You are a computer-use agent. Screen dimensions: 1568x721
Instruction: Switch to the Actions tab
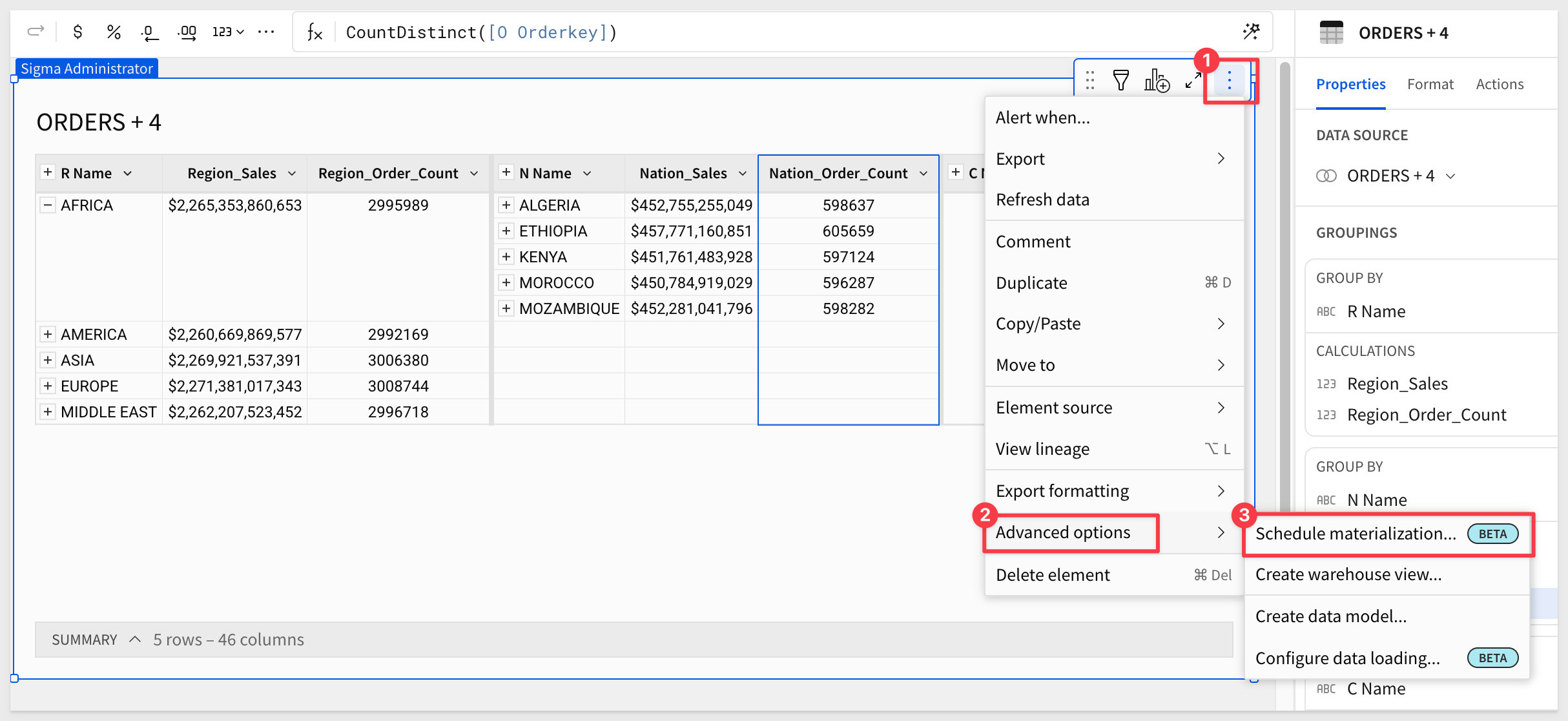coord(1500,84)
